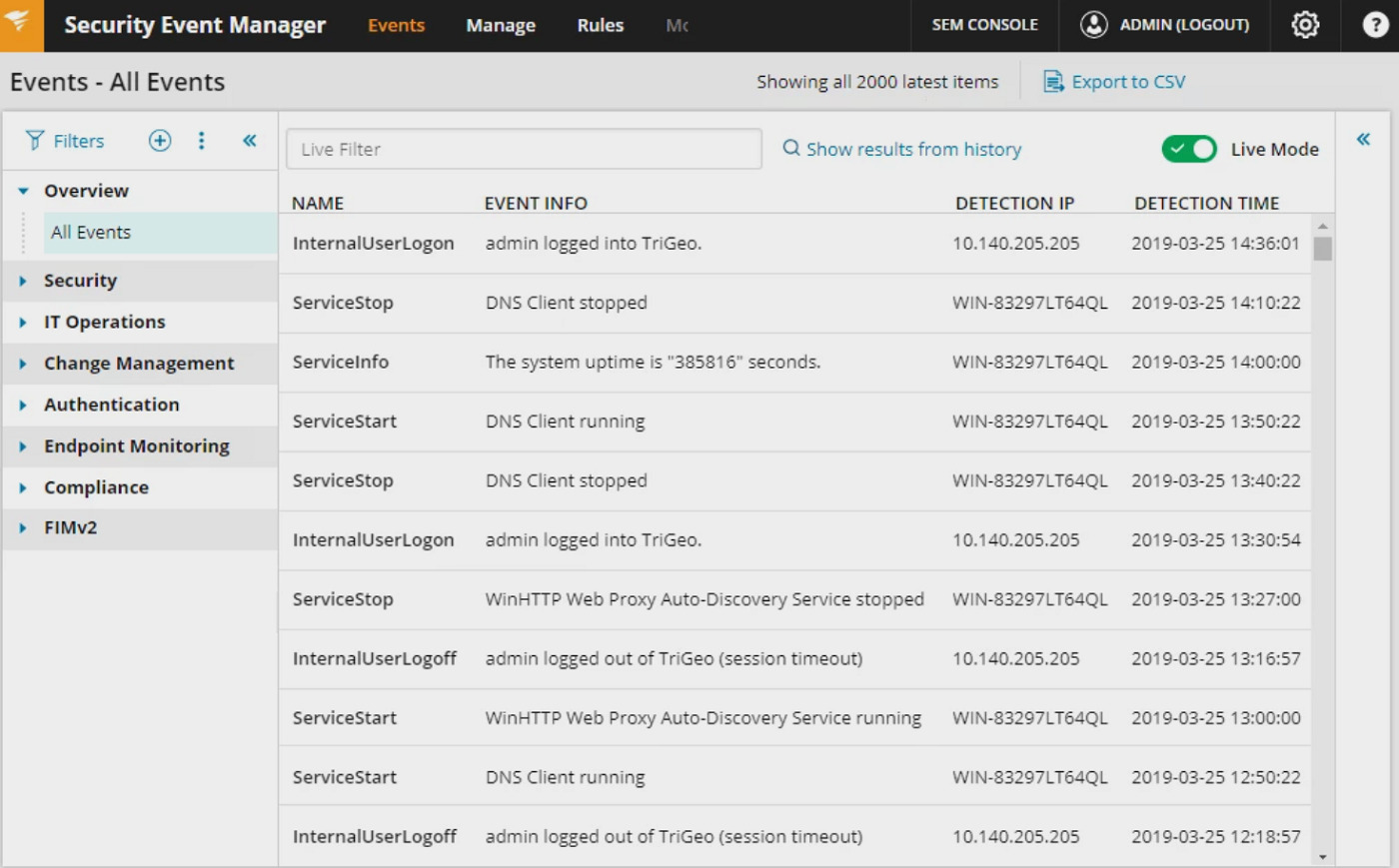Switch to the Manage tab

[x=501, y=25]
